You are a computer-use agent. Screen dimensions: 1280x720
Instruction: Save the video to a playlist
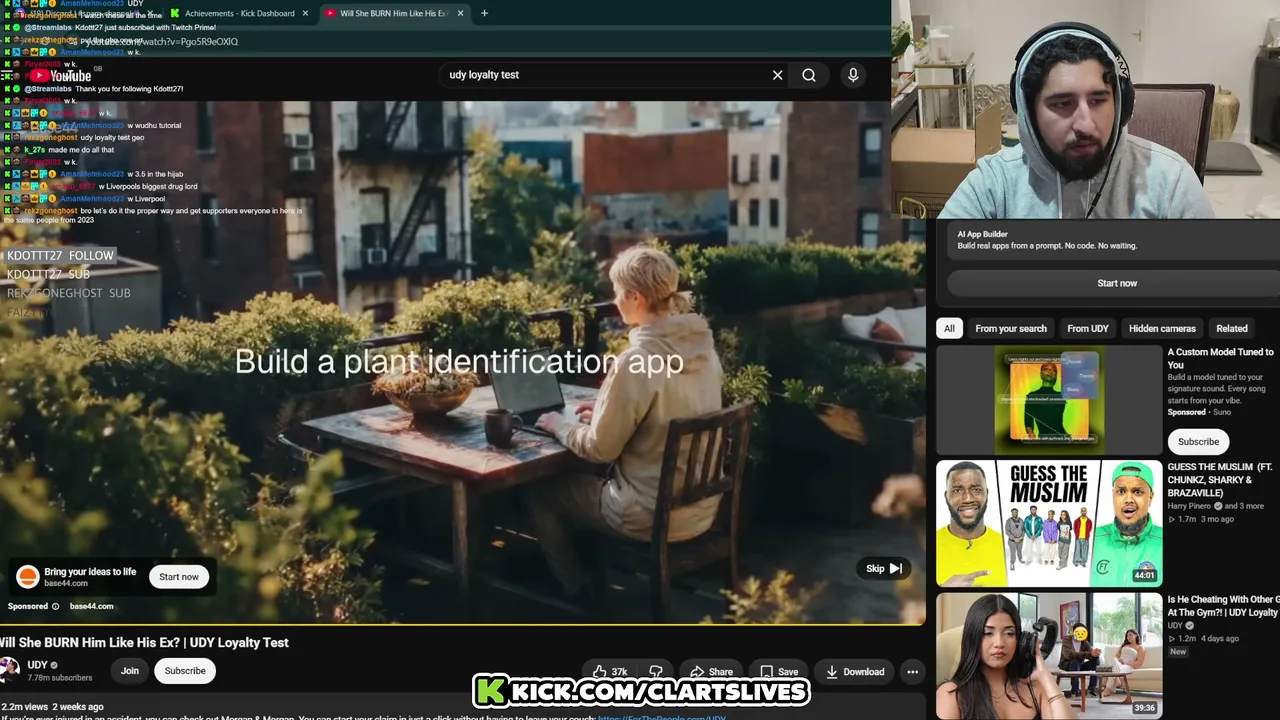point(778,672)
